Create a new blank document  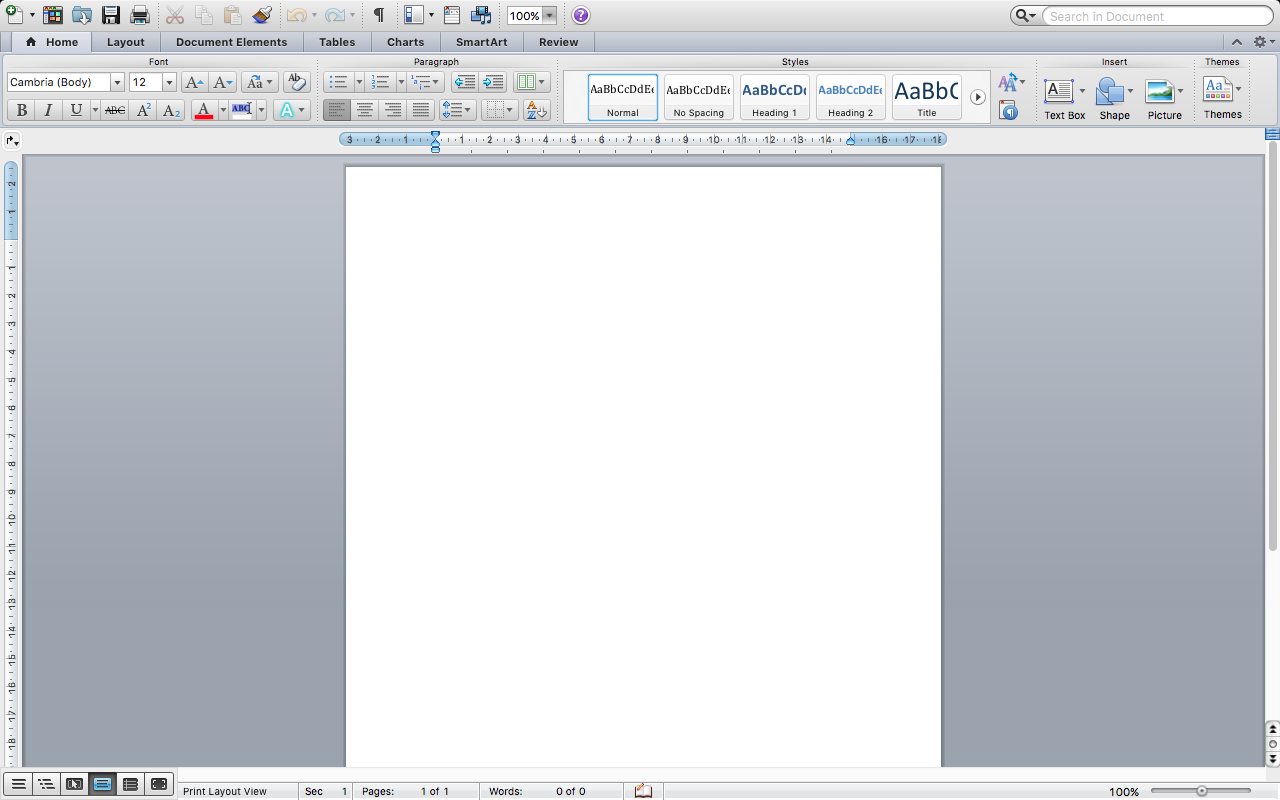(x=15, y=15)
